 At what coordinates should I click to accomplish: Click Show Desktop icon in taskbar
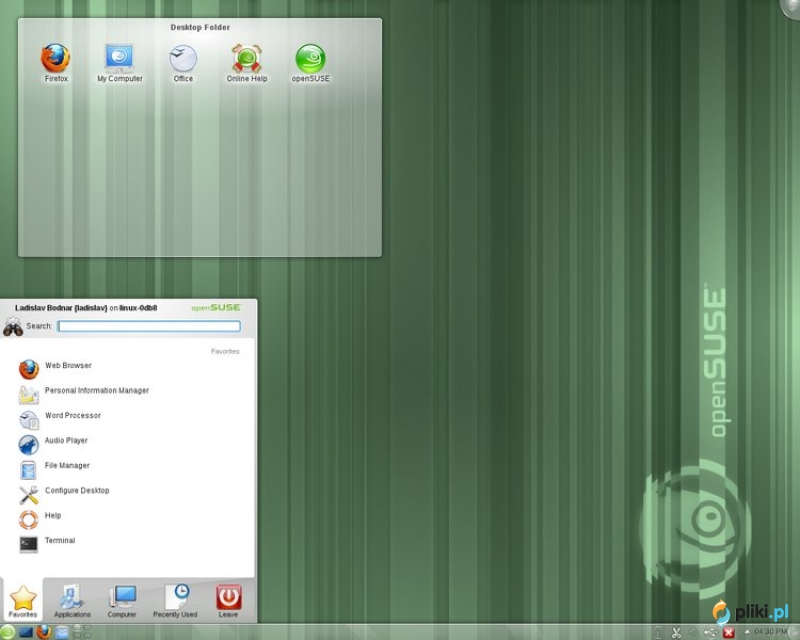26,632
